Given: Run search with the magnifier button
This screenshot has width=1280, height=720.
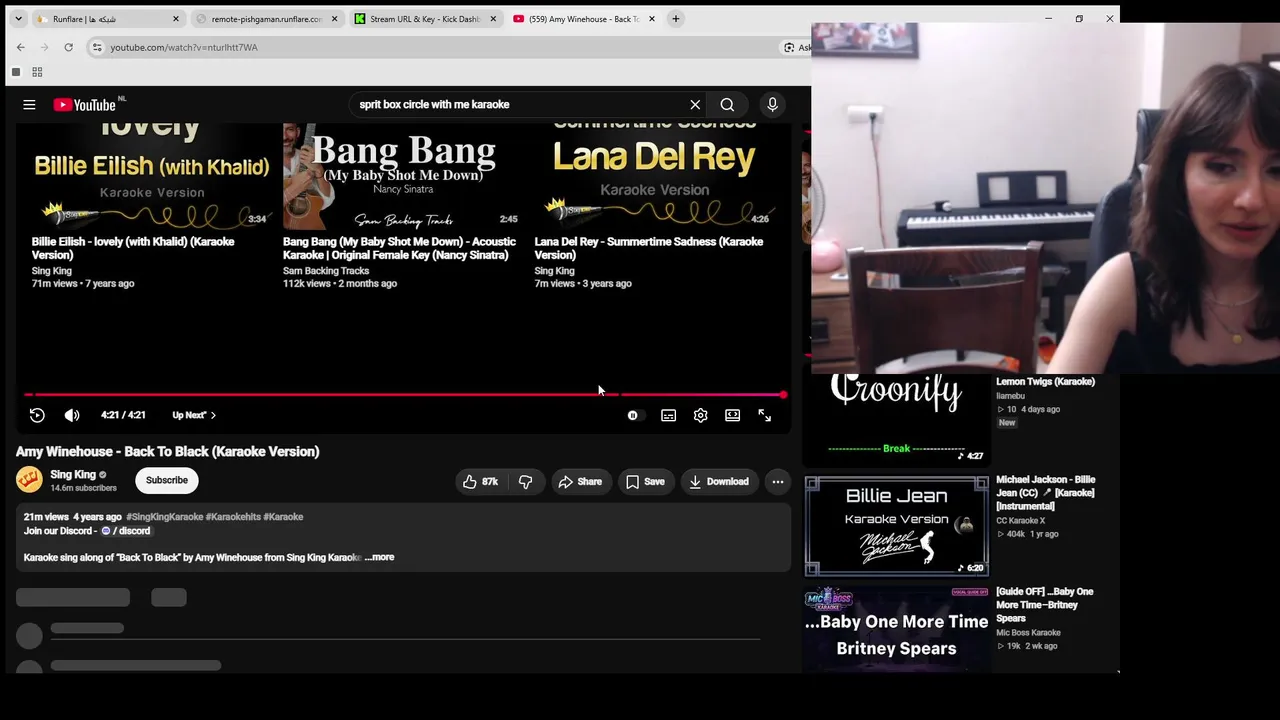Looking at the screenshot, I should pos(727,104).
